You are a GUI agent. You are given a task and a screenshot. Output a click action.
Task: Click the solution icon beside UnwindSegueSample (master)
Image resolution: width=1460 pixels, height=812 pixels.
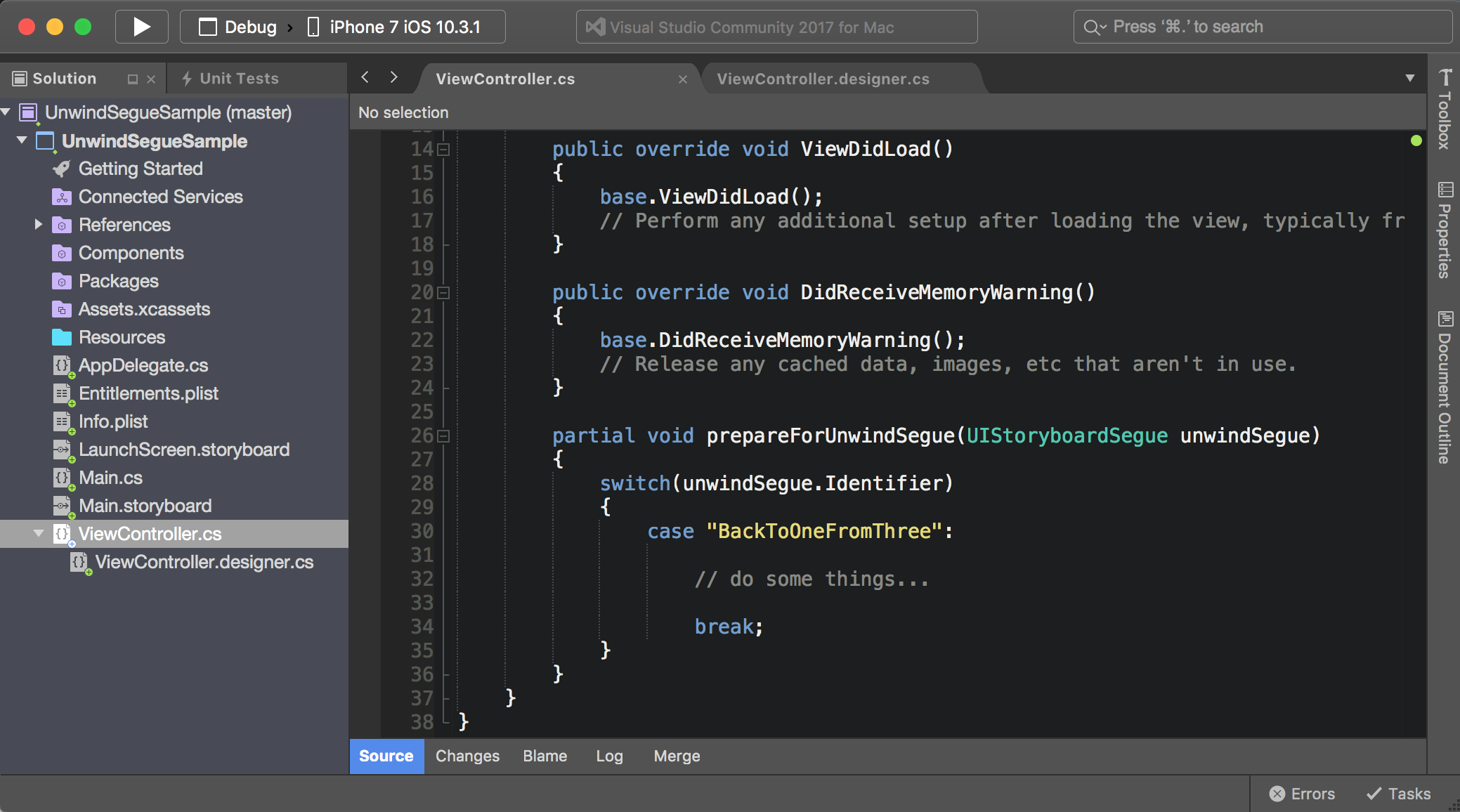tap(28, 112)
